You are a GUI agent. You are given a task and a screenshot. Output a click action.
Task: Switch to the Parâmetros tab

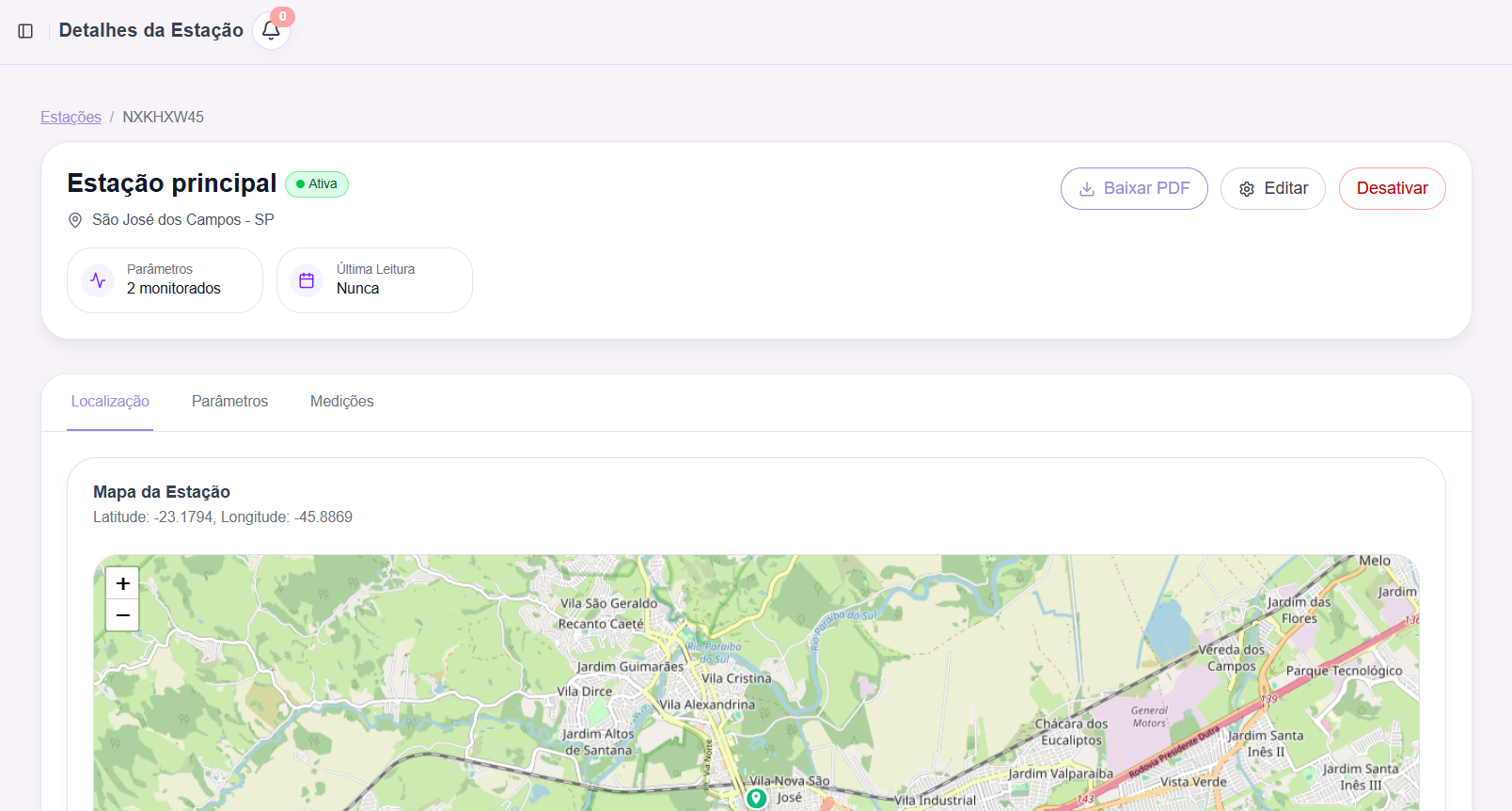[x=229, y=402]
